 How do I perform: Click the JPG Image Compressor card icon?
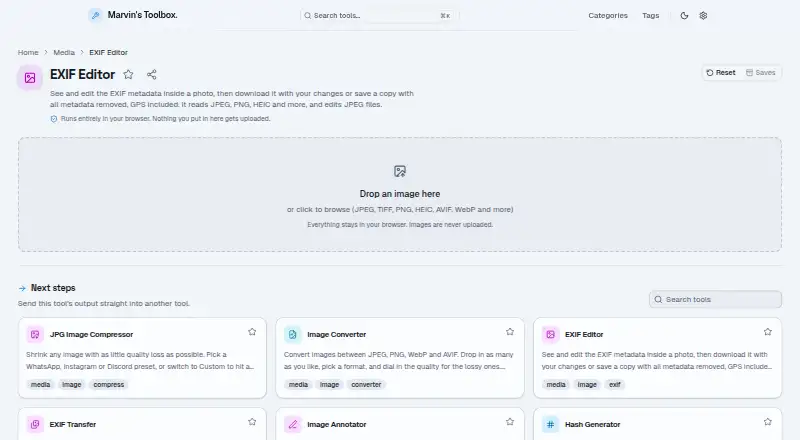[x=35, y=334]
